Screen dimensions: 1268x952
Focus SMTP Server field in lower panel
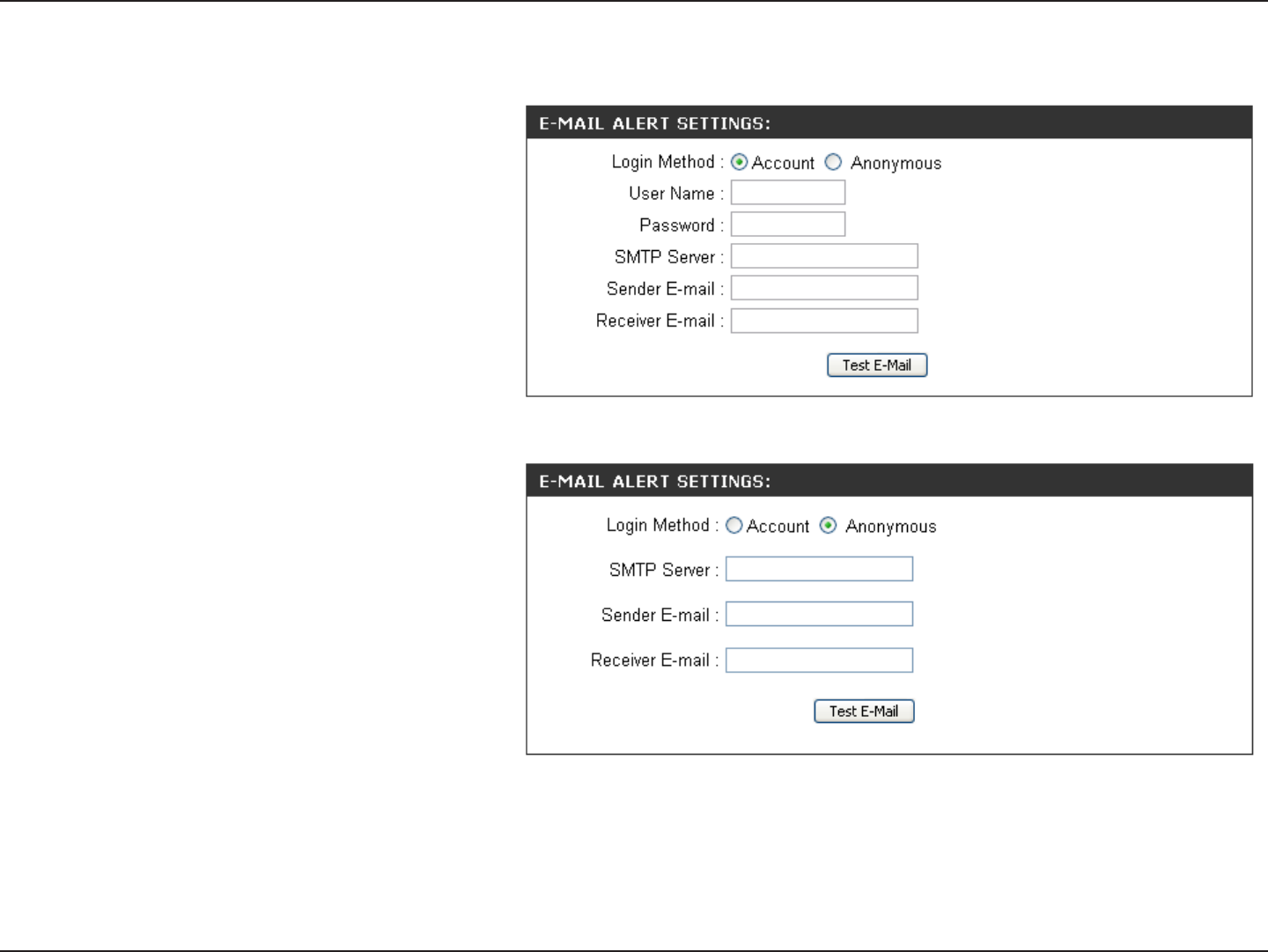(x=819, y=570)
